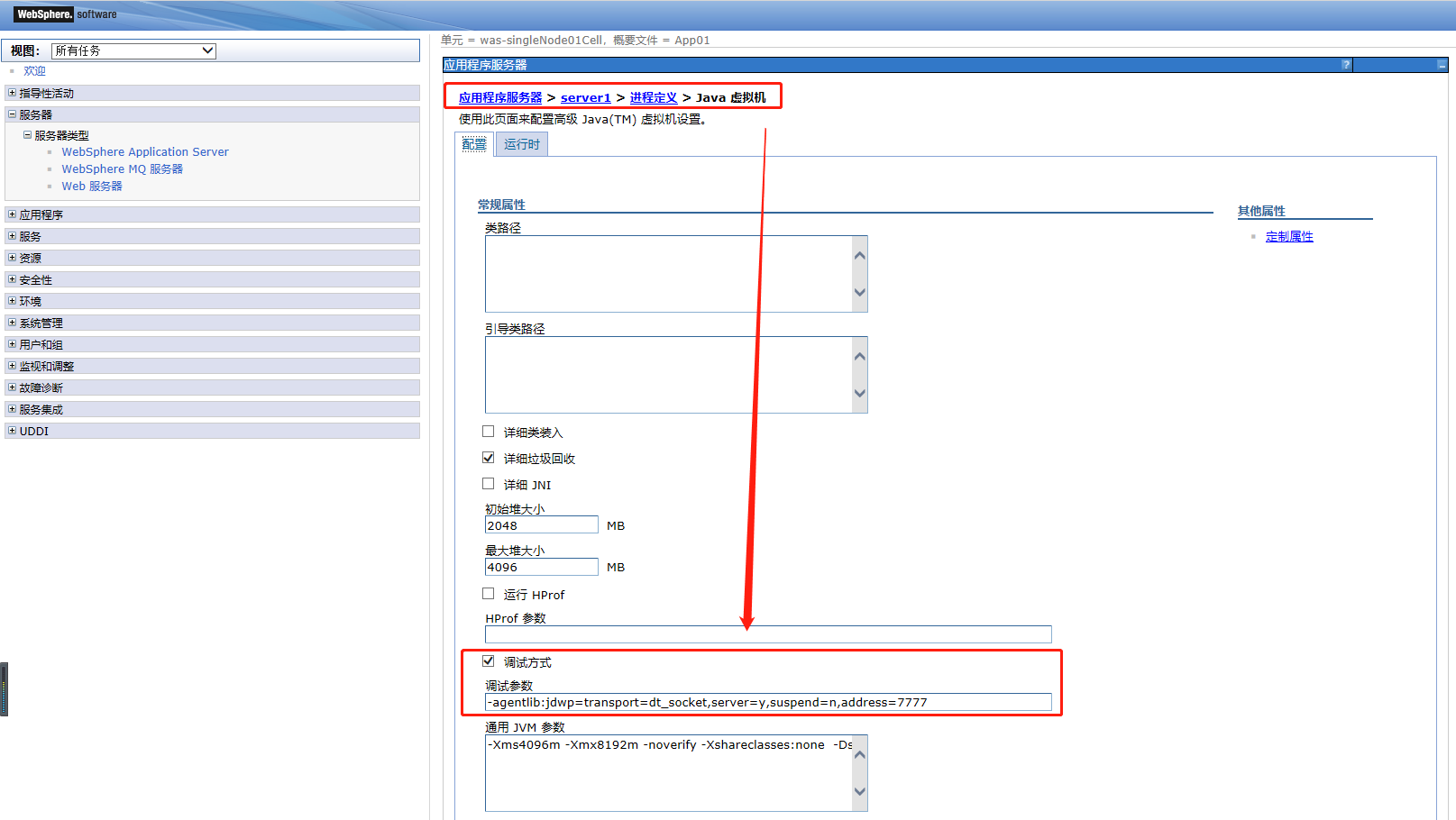Click the 初始堆大小 field showing 2048
Viewport: 1456px width, 820px height.
(x=542, y=525)
